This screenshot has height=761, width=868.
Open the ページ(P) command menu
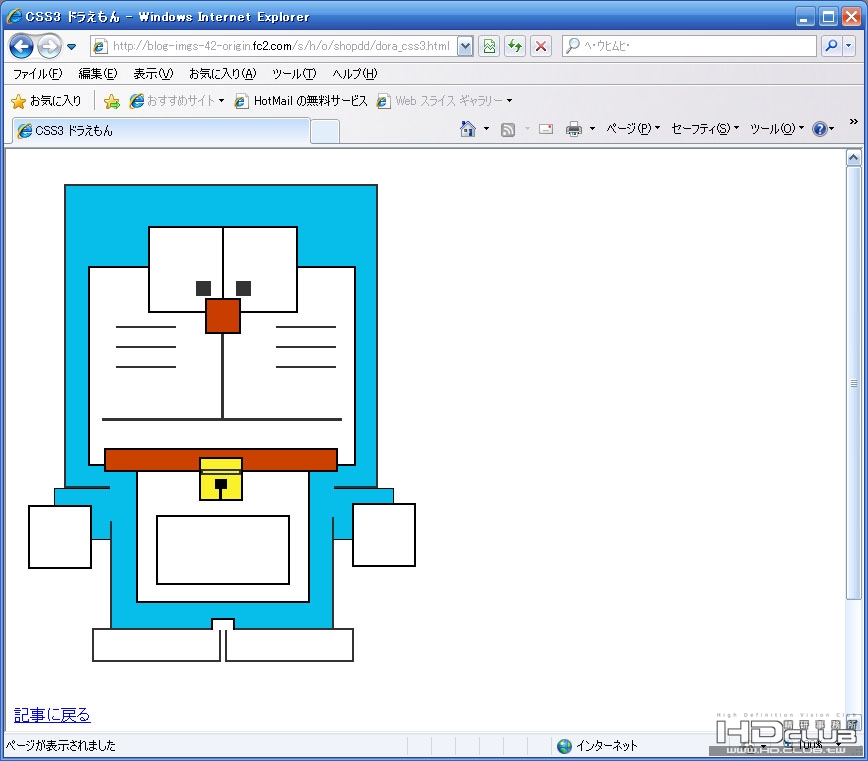[x=633, y=129]
